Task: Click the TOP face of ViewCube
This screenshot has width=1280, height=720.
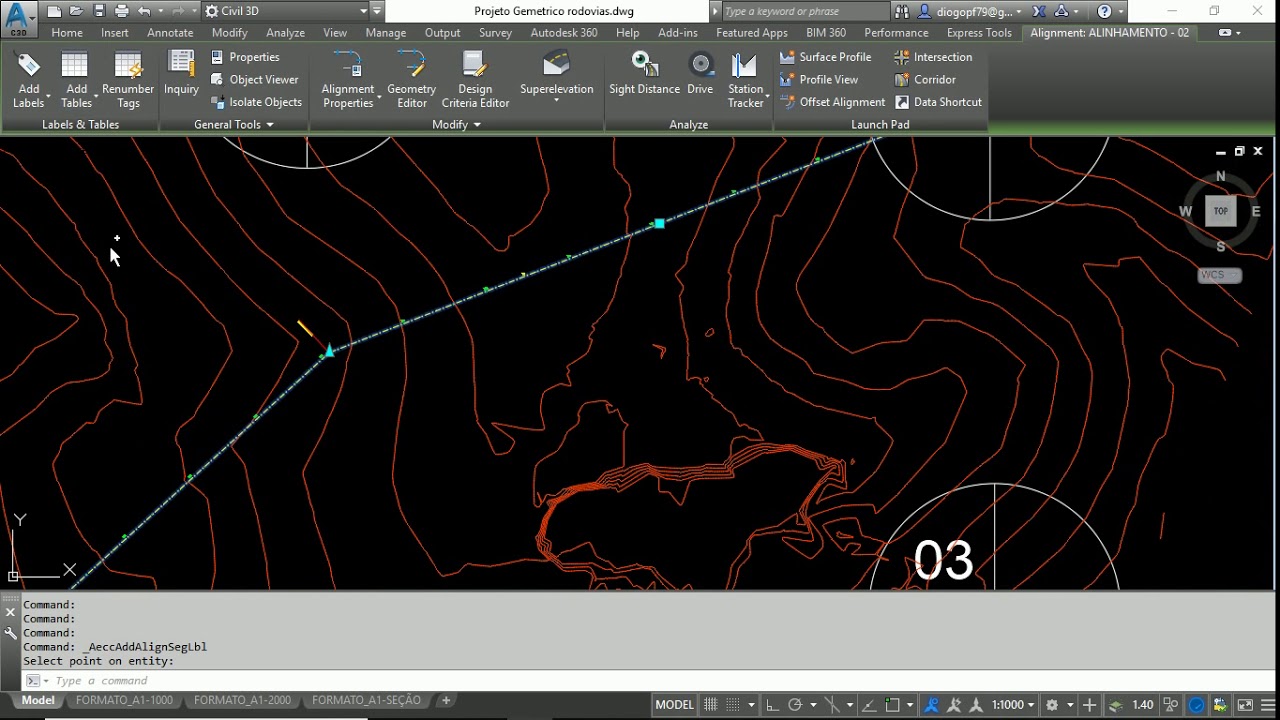Action: pyautogui.click(x=1220, y=211)
